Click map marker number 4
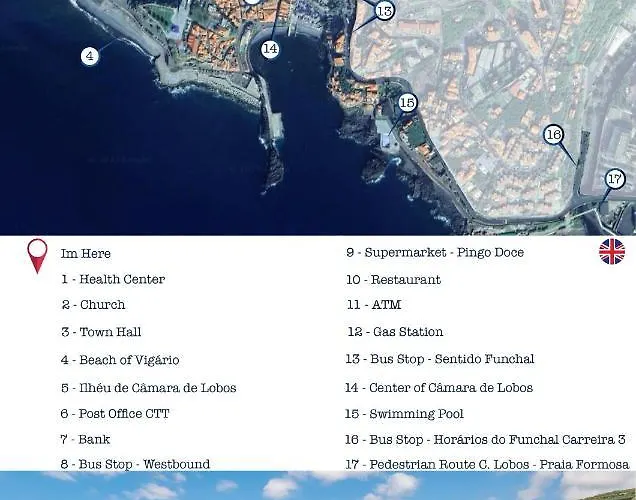636x500 pixels. pyautogui.click(x=90, y=56)
